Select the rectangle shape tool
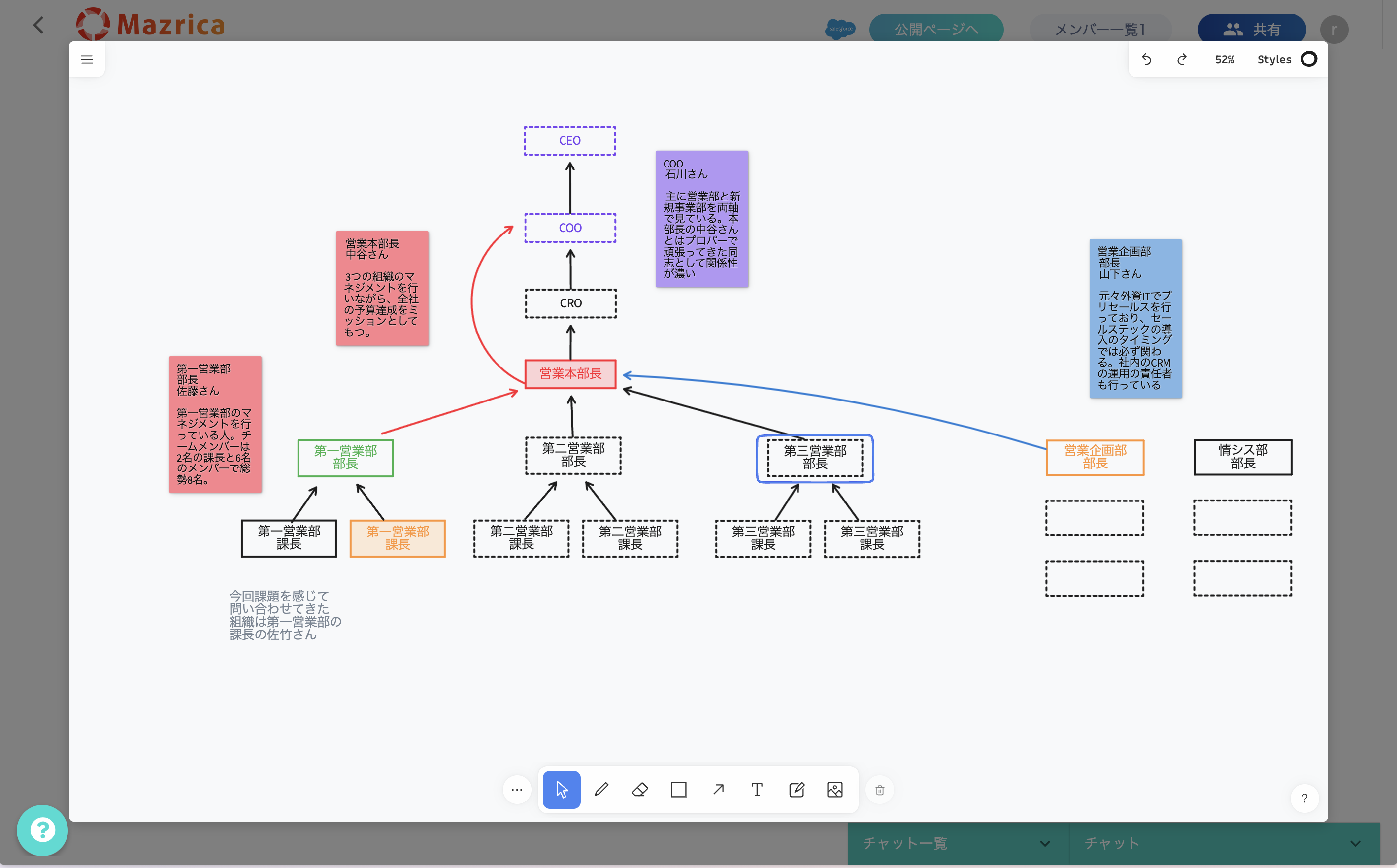The width and height of the screenshot is (1397, 868). [678, 790]
